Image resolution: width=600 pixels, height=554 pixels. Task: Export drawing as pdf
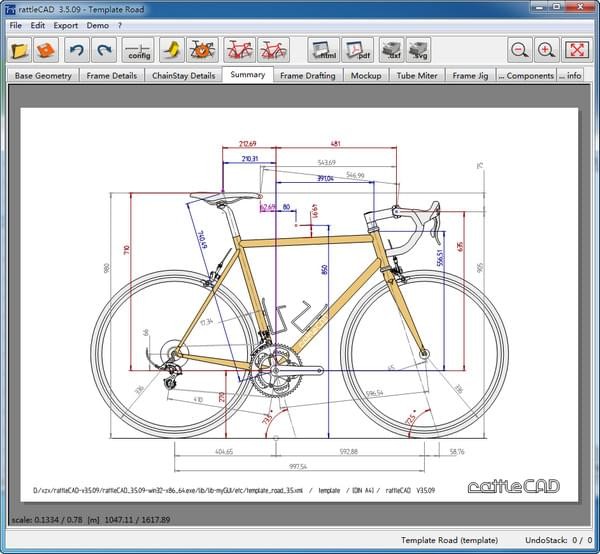pyautogui.click(x=357, y=49)
